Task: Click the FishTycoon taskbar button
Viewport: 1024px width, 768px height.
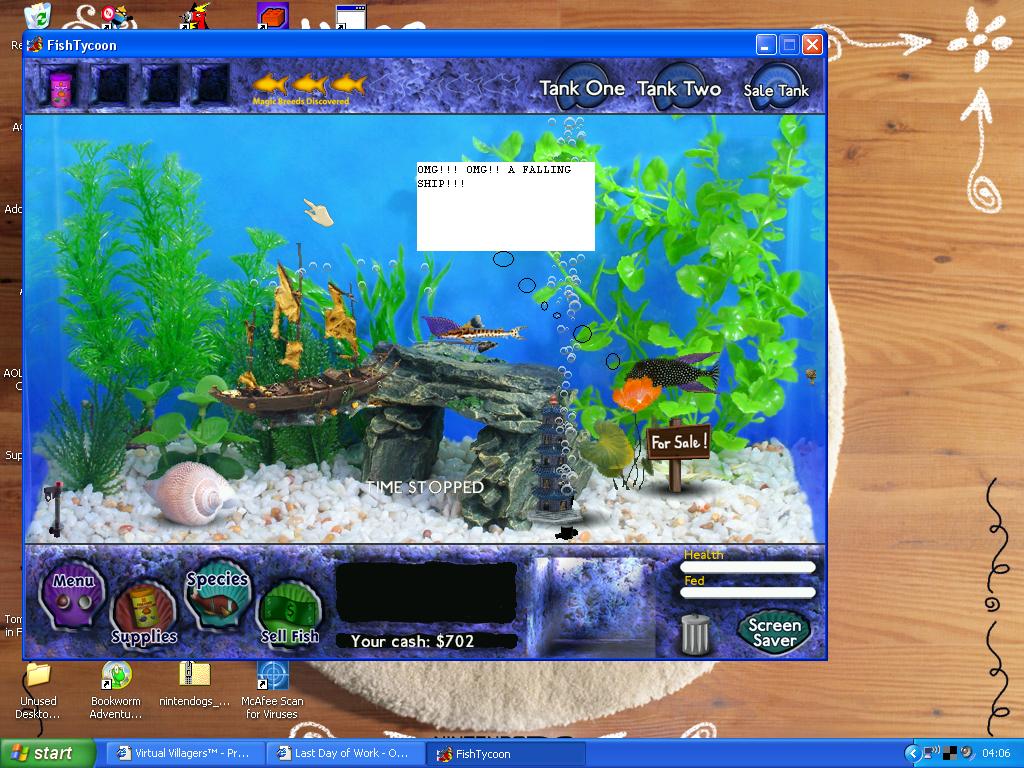Action: [505, 754]
